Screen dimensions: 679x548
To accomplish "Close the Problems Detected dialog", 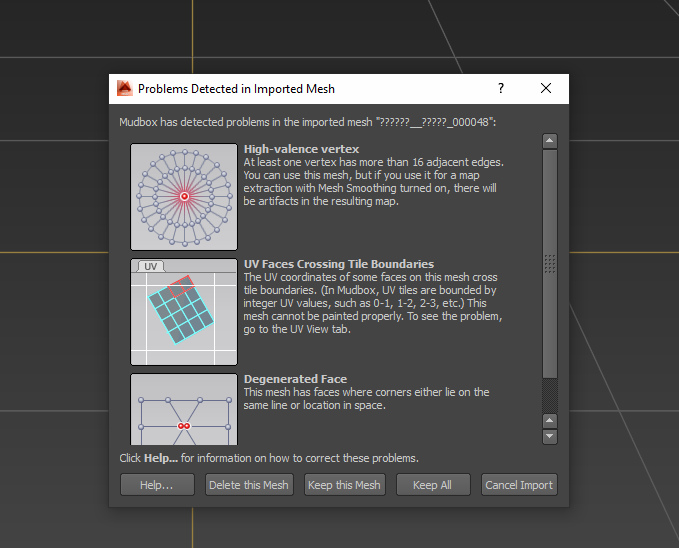I will tap(546, 88).
